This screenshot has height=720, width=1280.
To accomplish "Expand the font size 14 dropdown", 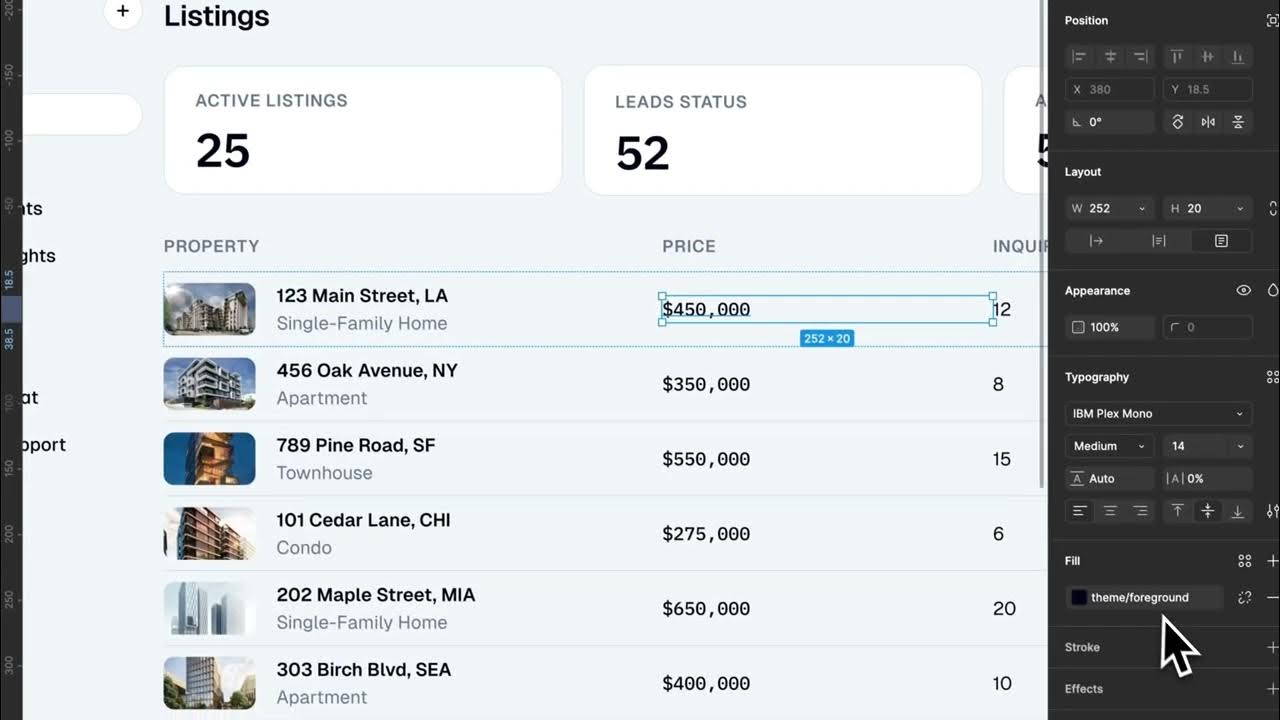I will [x=1207, y=446].
